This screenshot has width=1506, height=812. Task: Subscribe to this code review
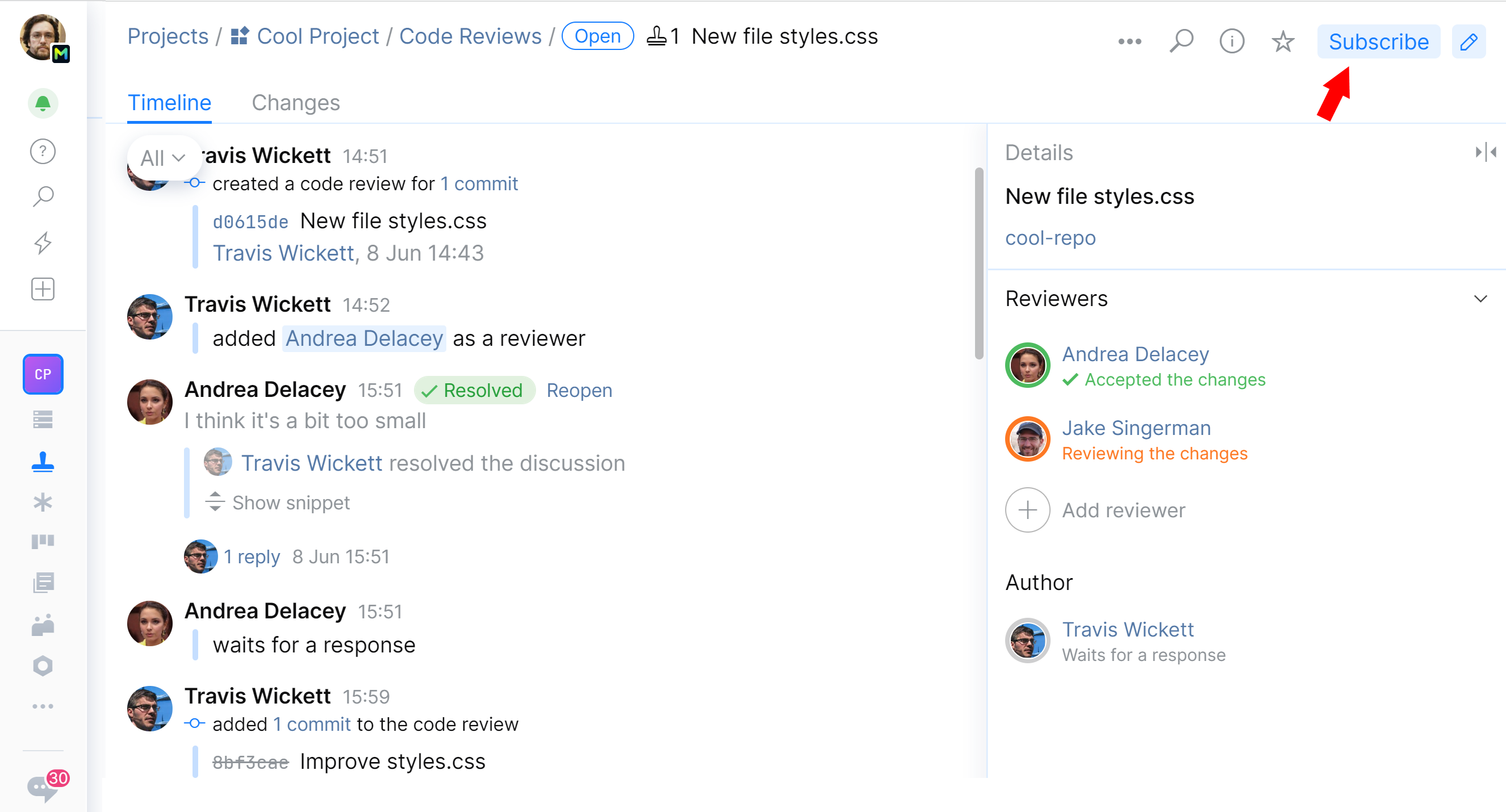click(1378, 41)
